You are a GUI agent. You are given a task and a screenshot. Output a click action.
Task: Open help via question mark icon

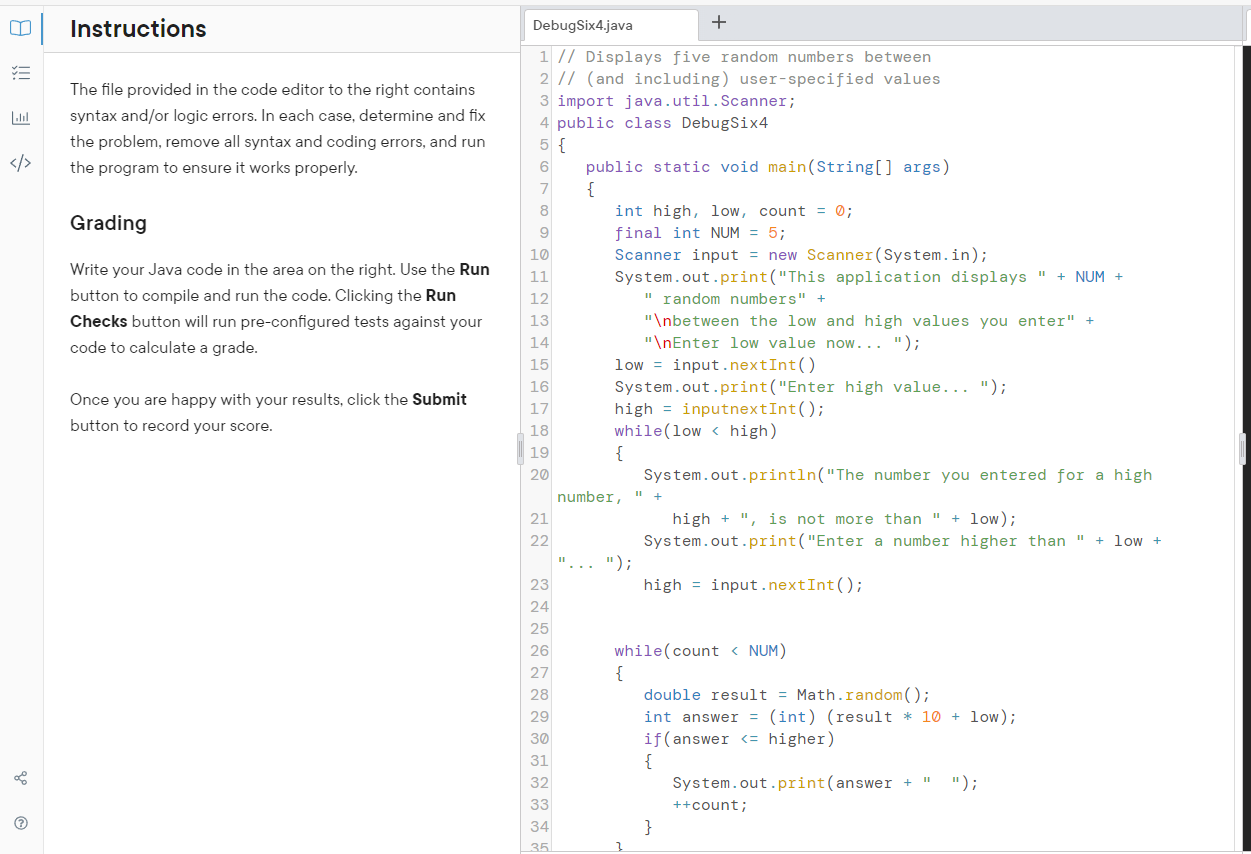coord(21,822)
